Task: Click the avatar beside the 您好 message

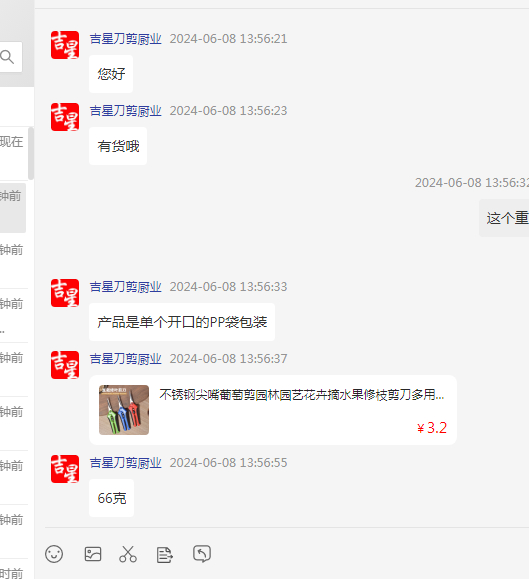Action: point(65,45)
